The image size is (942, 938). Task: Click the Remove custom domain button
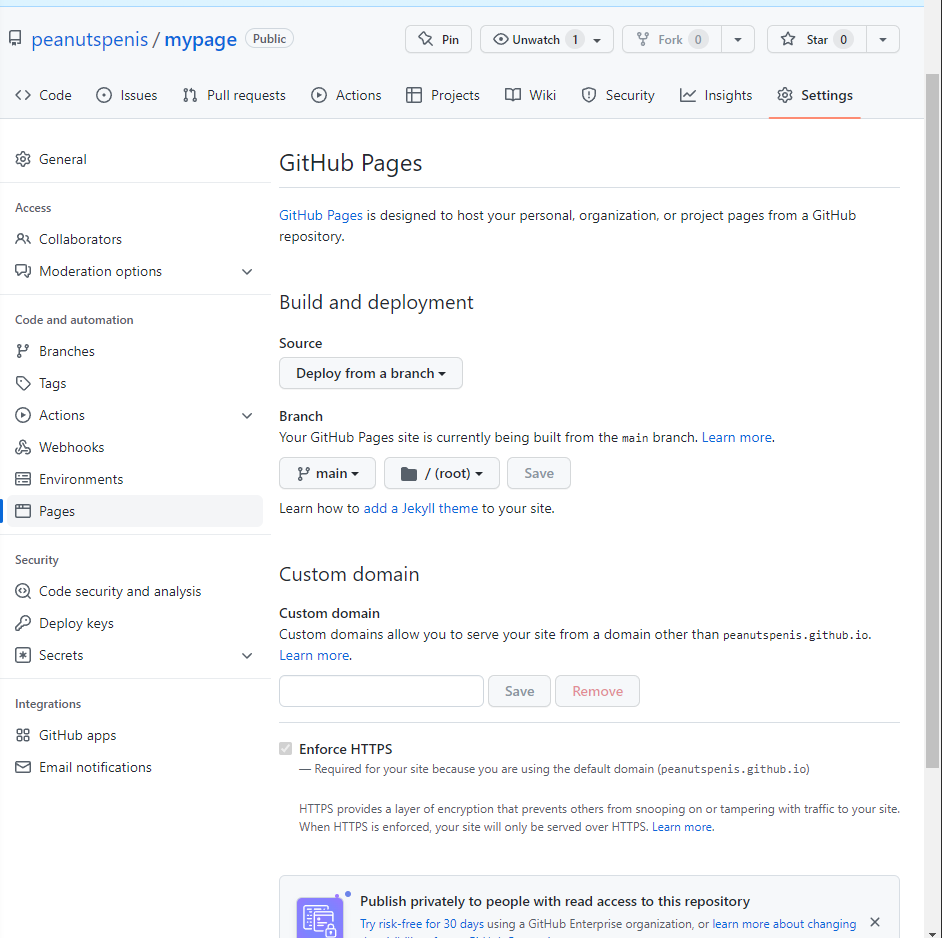coord(597,691)
